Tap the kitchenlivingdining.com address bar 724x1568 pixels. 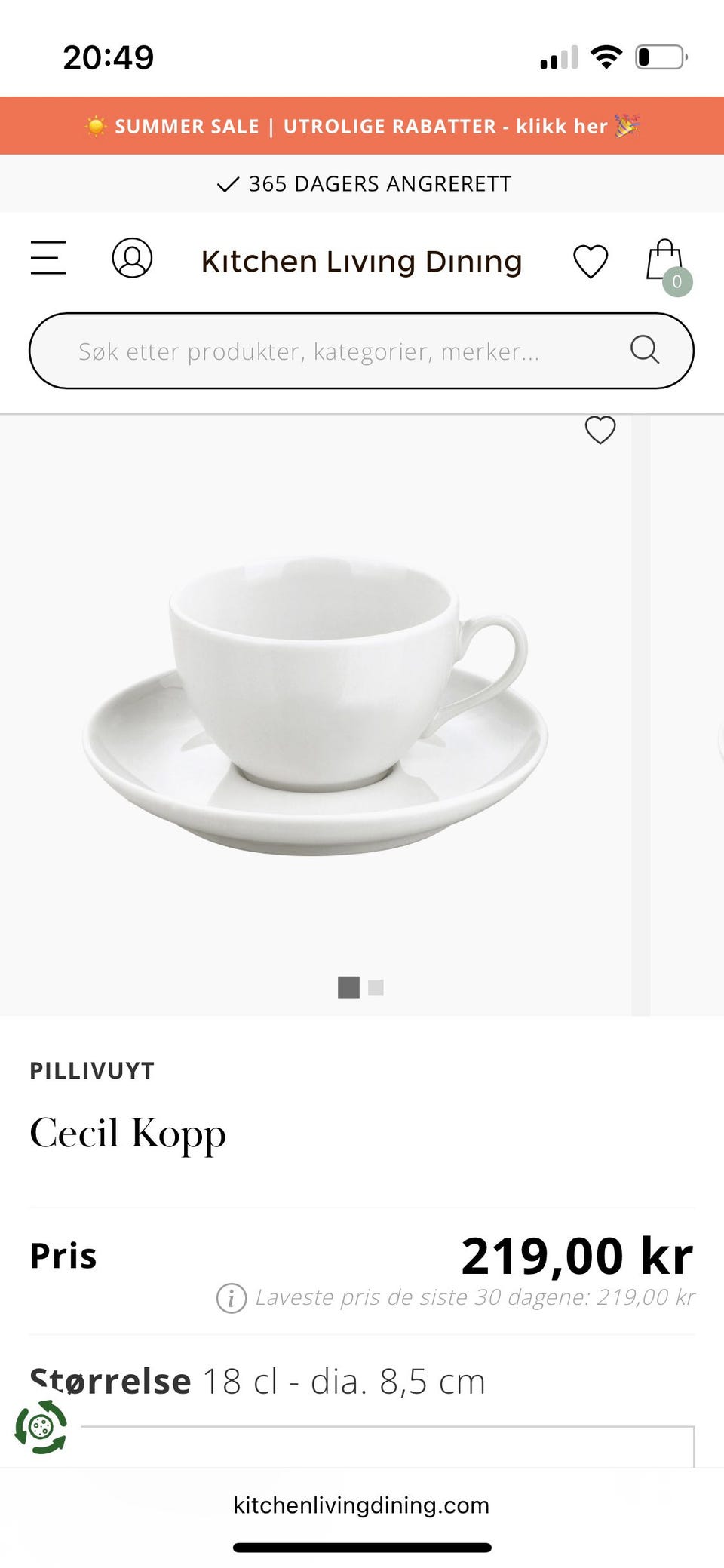point(361,1505)
